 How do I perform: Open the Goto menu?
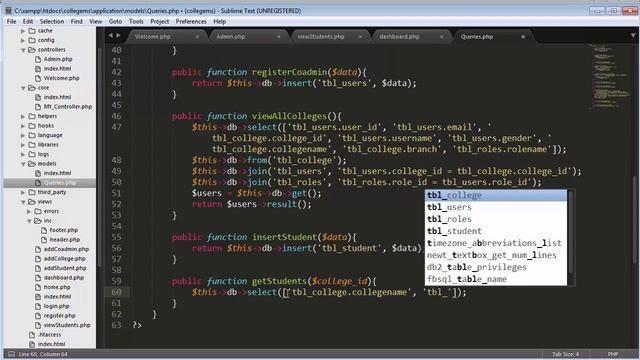pos(116,21)
